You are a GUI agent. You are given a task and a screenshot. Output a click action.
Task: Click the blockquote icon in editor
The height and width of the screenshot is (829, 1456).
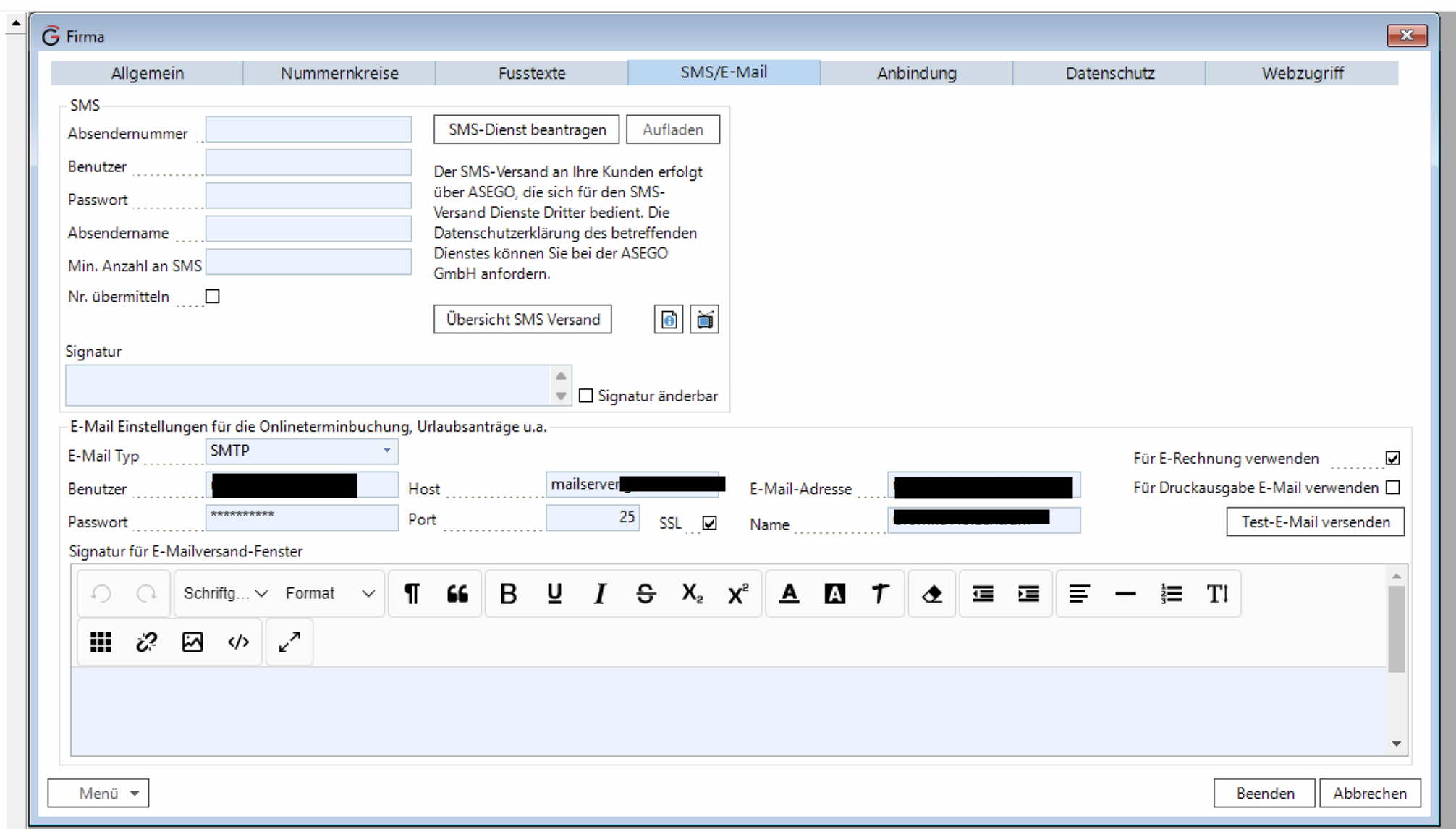pyautogui.click(x=457, y=594)
